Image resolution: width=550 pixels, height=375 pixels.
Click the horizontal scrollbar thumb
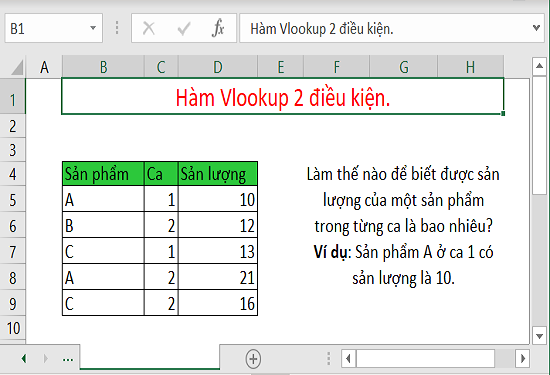426,359
